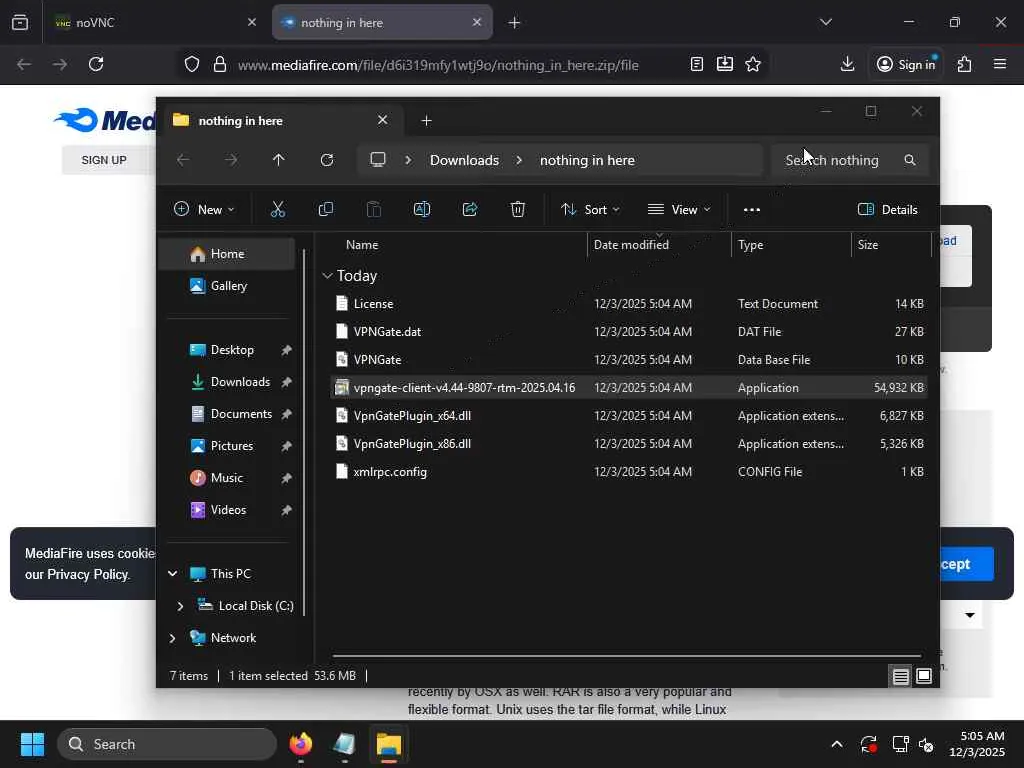Open the See more ellipsis menu
1024x768 pixels.
752,210
